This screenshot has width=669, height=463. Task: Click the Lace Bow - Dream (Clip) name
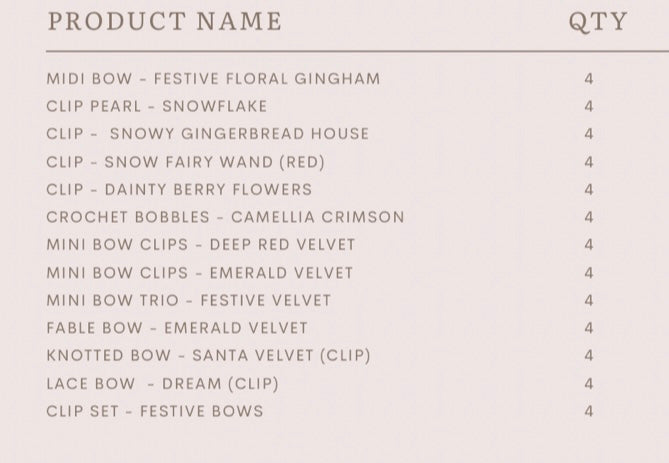[x=163, y=384]
